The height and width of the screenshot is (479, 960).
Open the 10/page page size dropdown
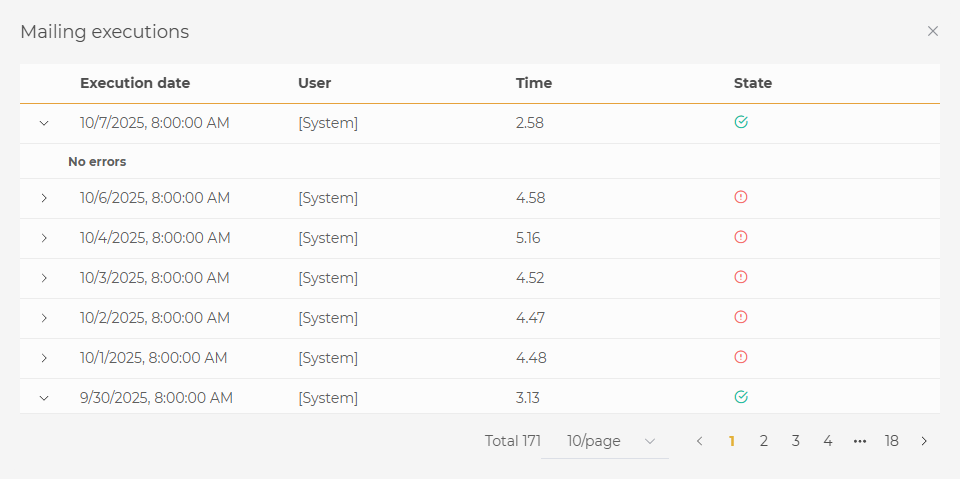click(605, 441)
